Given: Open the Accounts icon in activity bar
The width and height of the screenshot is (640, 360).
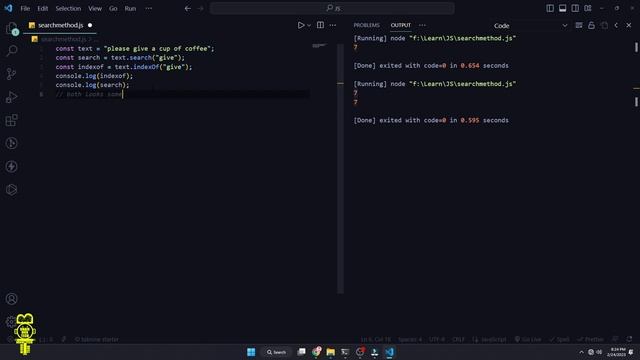Looking at the screenshot, I should click(12, 299).
